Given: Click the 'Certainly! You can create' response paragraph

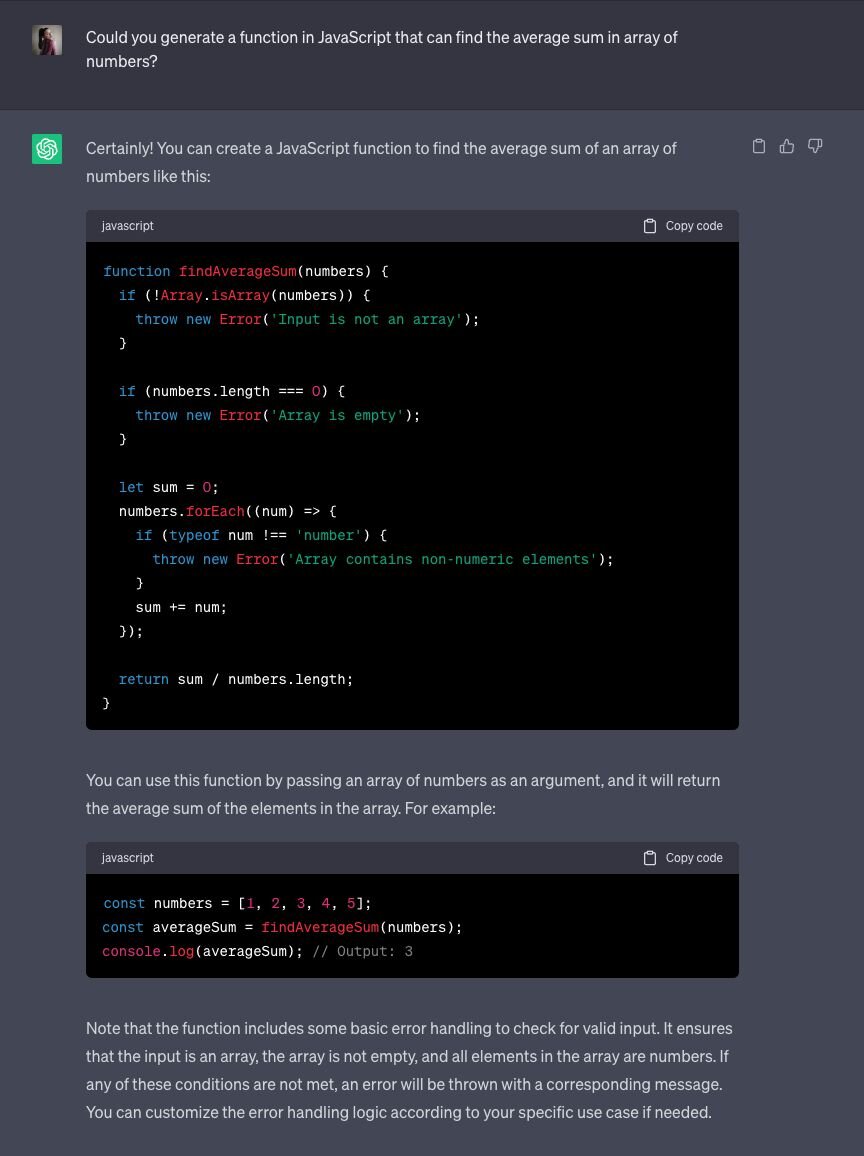Looking at the screenshot, I should coord(380,162).
